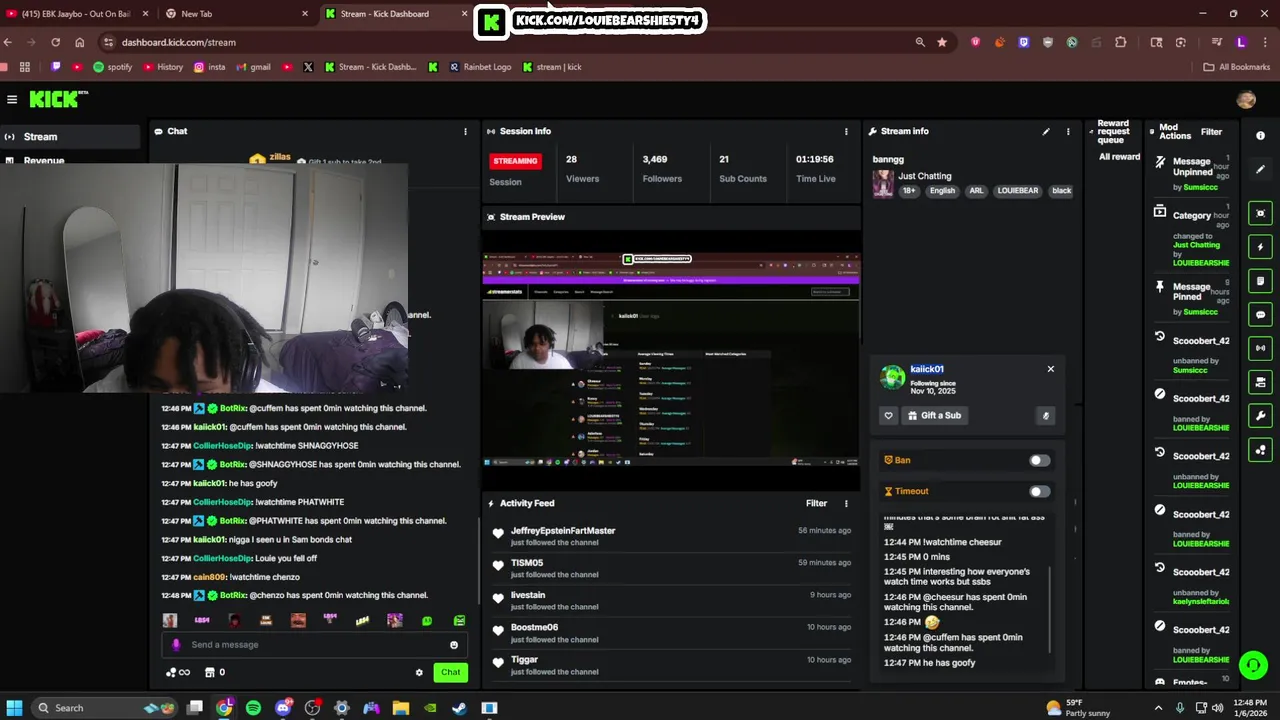1280x720 pixels.
Task: Open All Bookmarks folder
Action: [x=1237, y=67]
